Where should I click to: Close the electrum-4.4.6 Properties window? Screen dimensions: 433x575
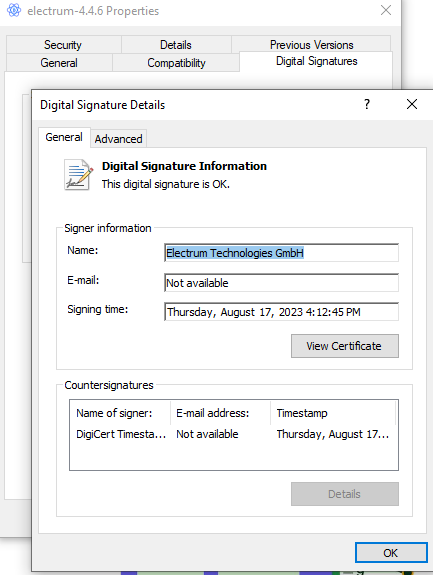(x=386, y=10)
